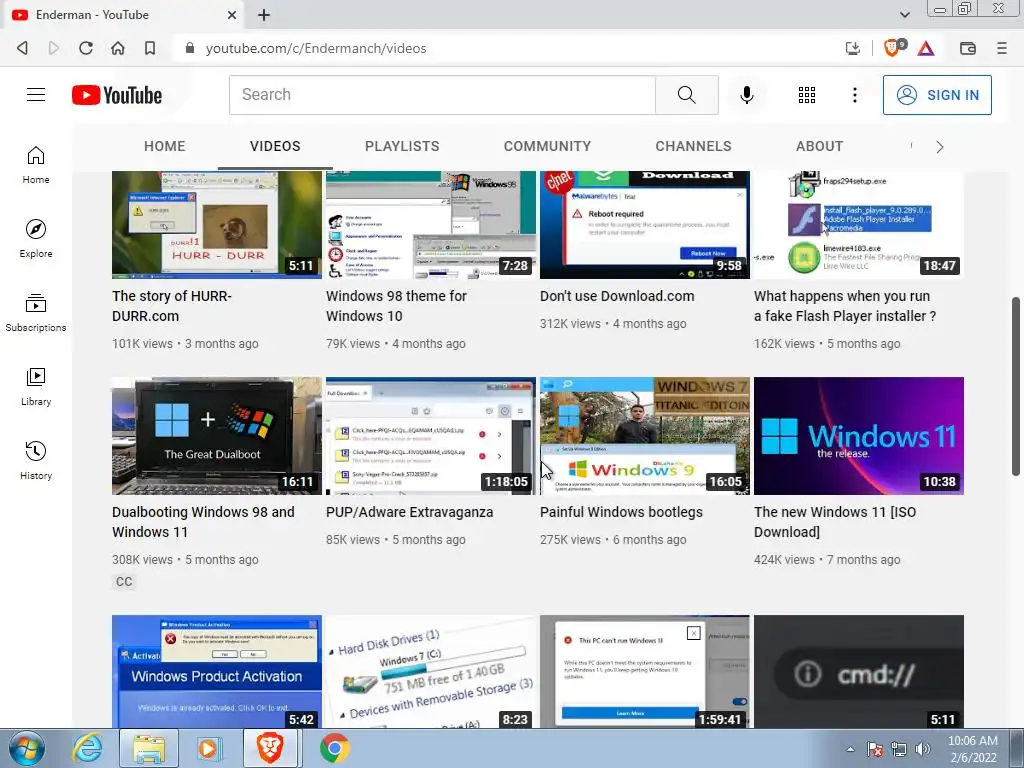Open Home in the left sidebar

[x=36, y=165]
